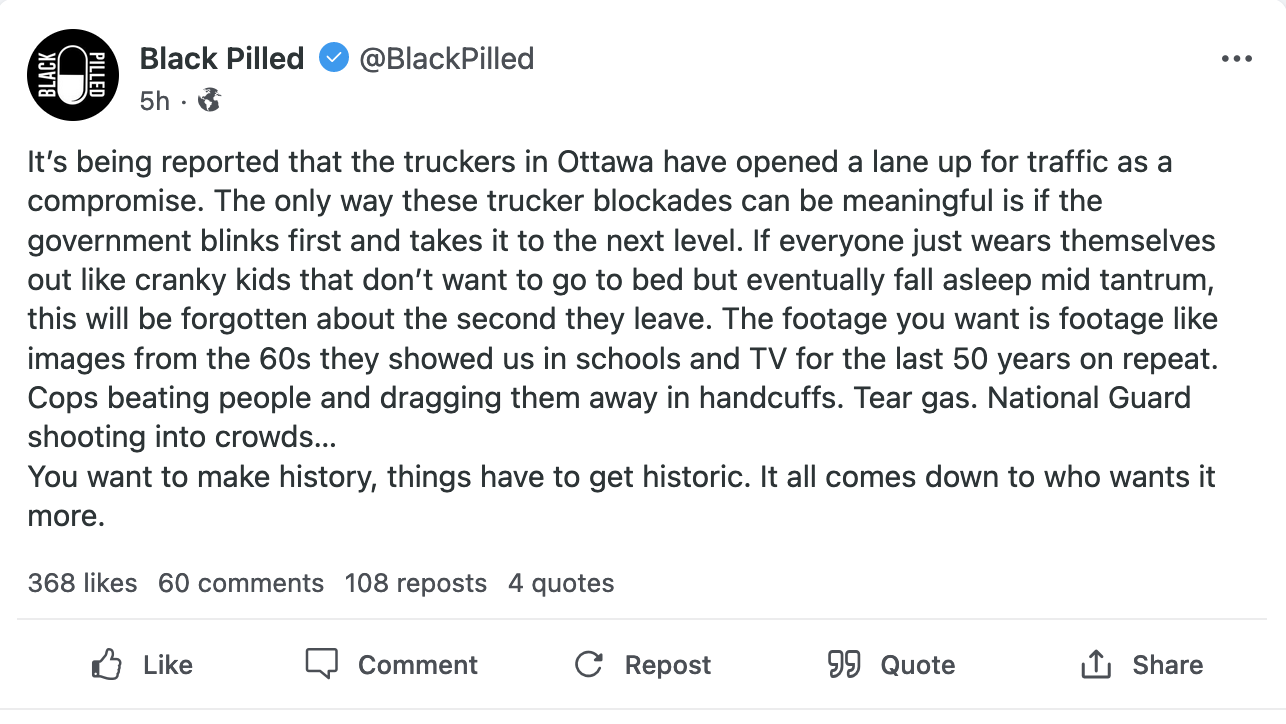
Task: Click the circular arrow Repost icon
Action: point(589,665)
